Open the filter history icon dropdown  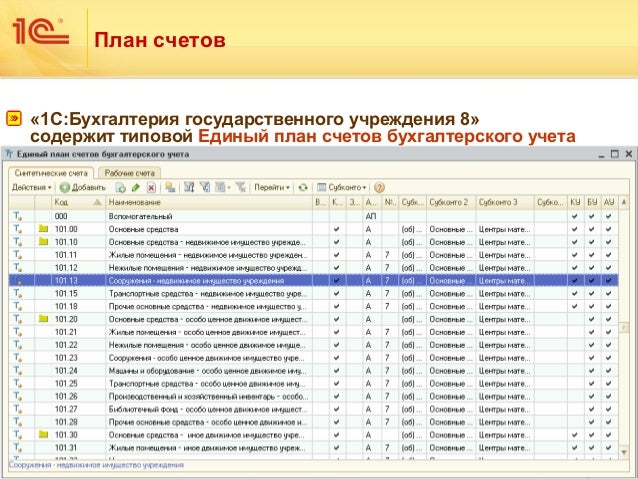coord(223,188)
